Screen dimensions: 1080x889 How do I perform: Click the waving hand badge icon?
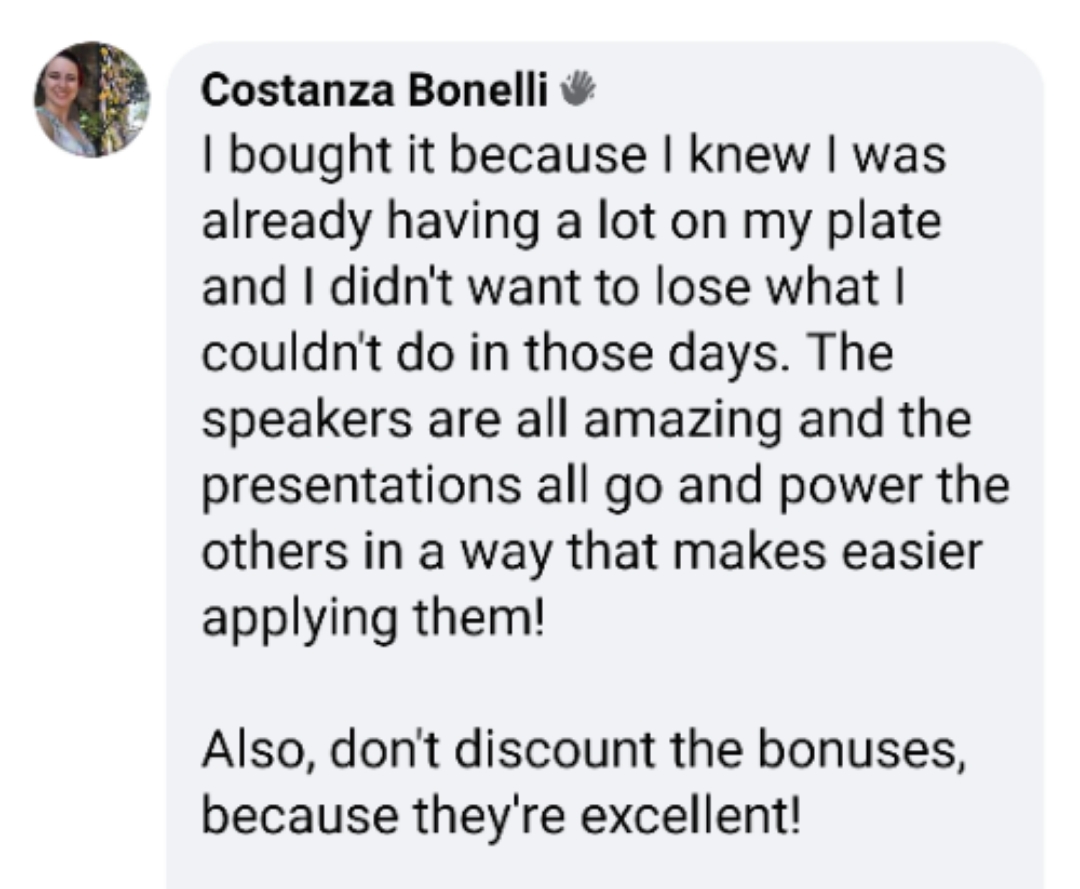[x=575, y=90]
